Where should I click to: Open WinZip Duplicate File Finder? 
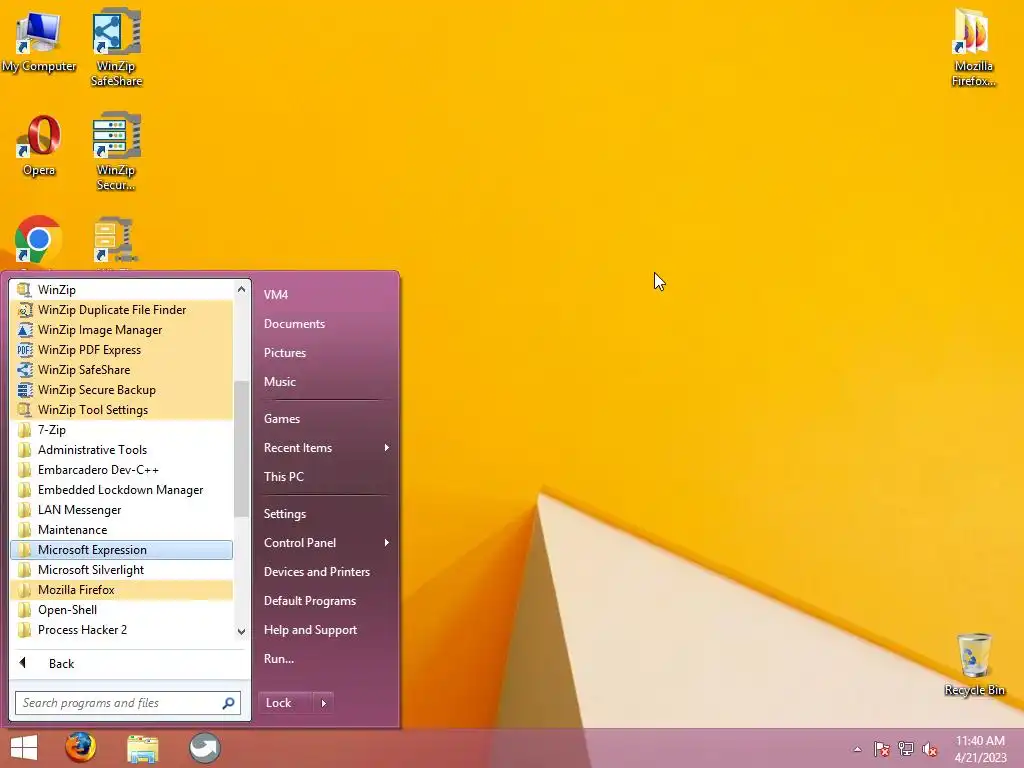pos(121,310)
